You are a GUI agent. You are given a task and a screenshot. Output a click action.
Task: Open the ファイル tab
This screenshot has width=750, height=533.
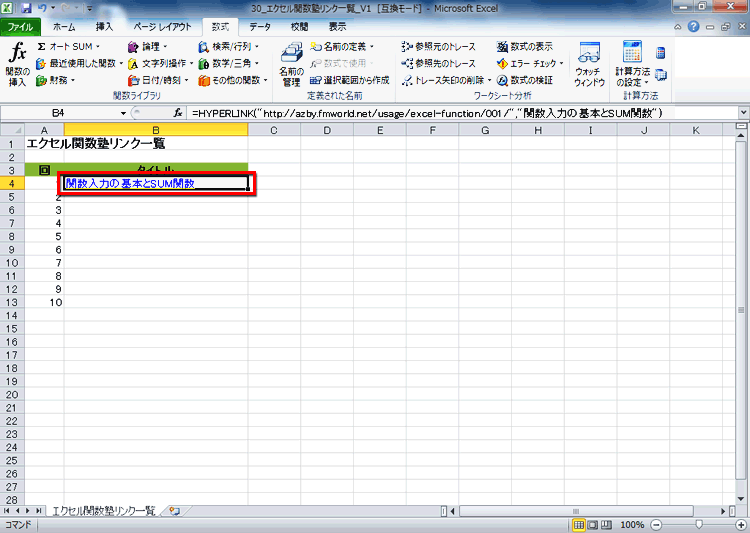pyautogui.click(x=20, y=27)
